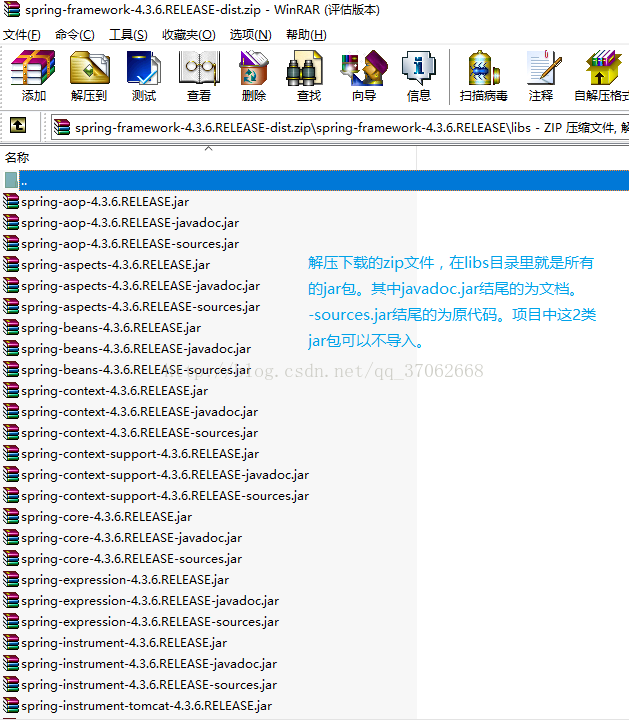The width and height of the screenshot is (629, 721).
Task: Select spring-aop-4.3.6.RELEASE-javadoc.jar
Action: click(130, 223)
